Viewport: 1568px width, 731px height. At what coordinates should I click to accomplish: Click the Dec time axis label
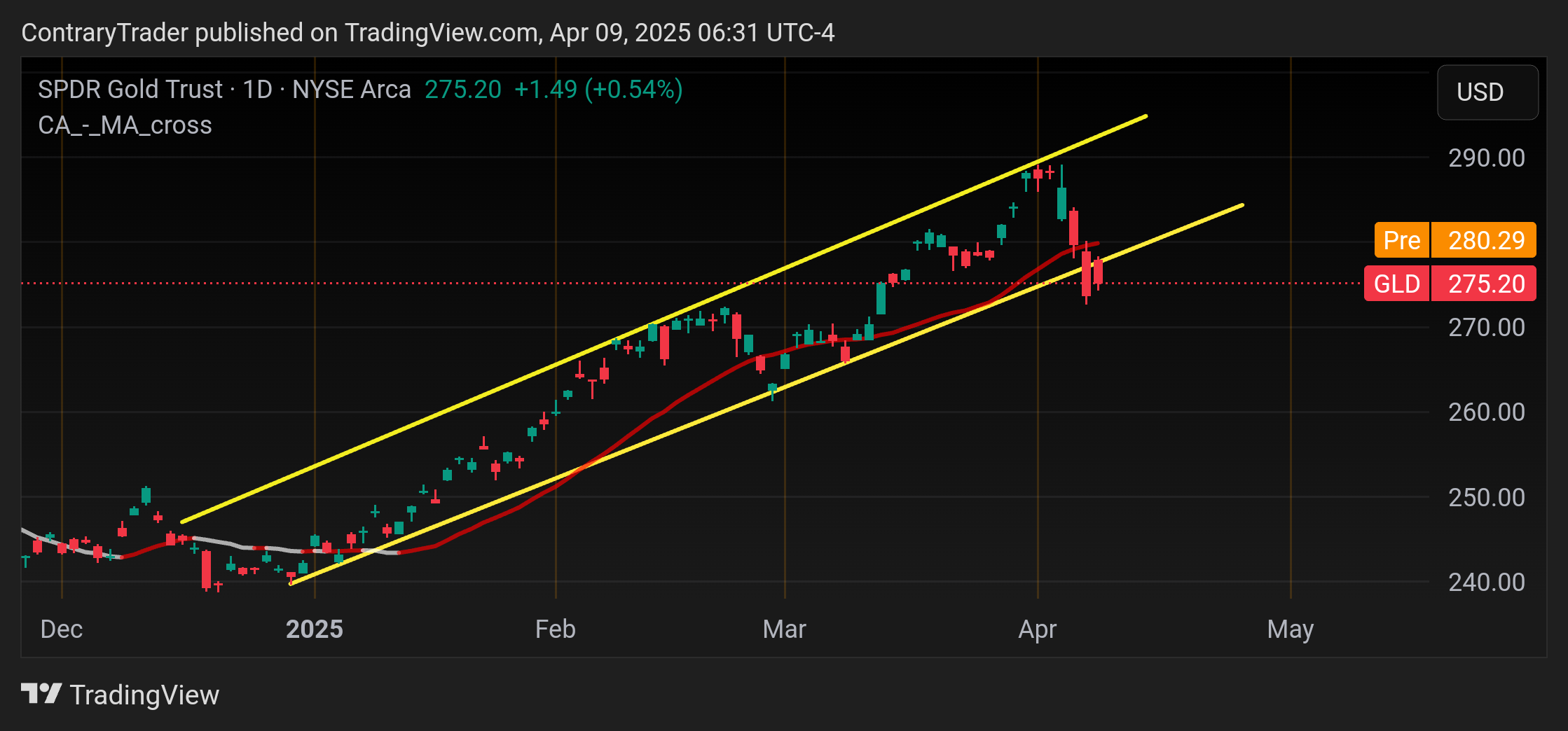coord(62,629)
